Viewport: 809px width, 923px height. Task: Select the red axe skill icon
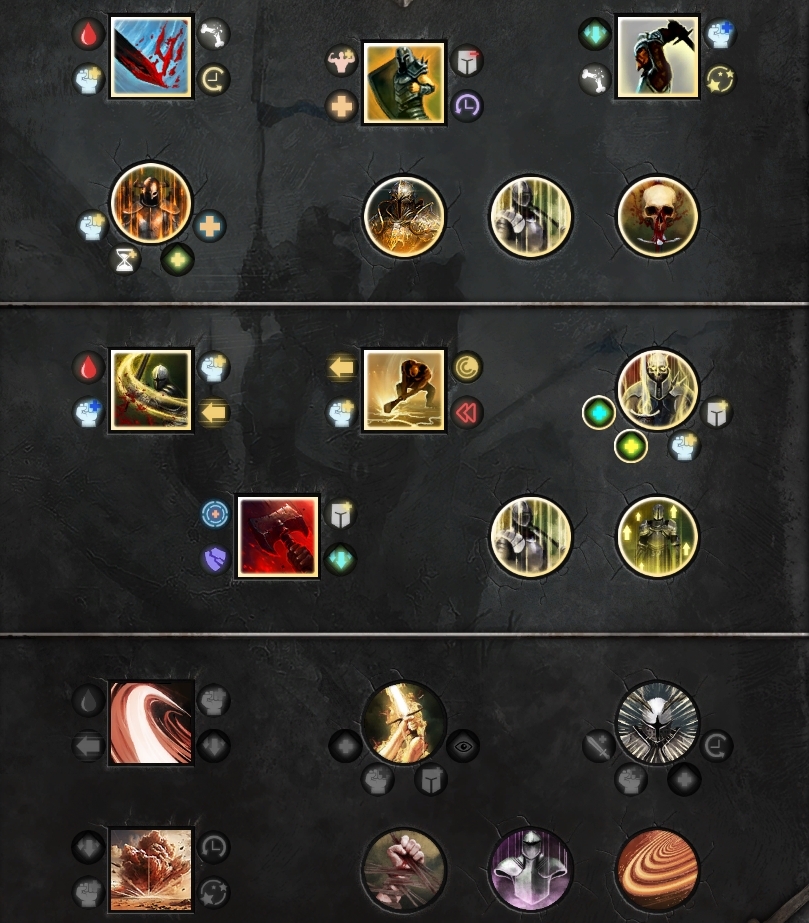278,536
